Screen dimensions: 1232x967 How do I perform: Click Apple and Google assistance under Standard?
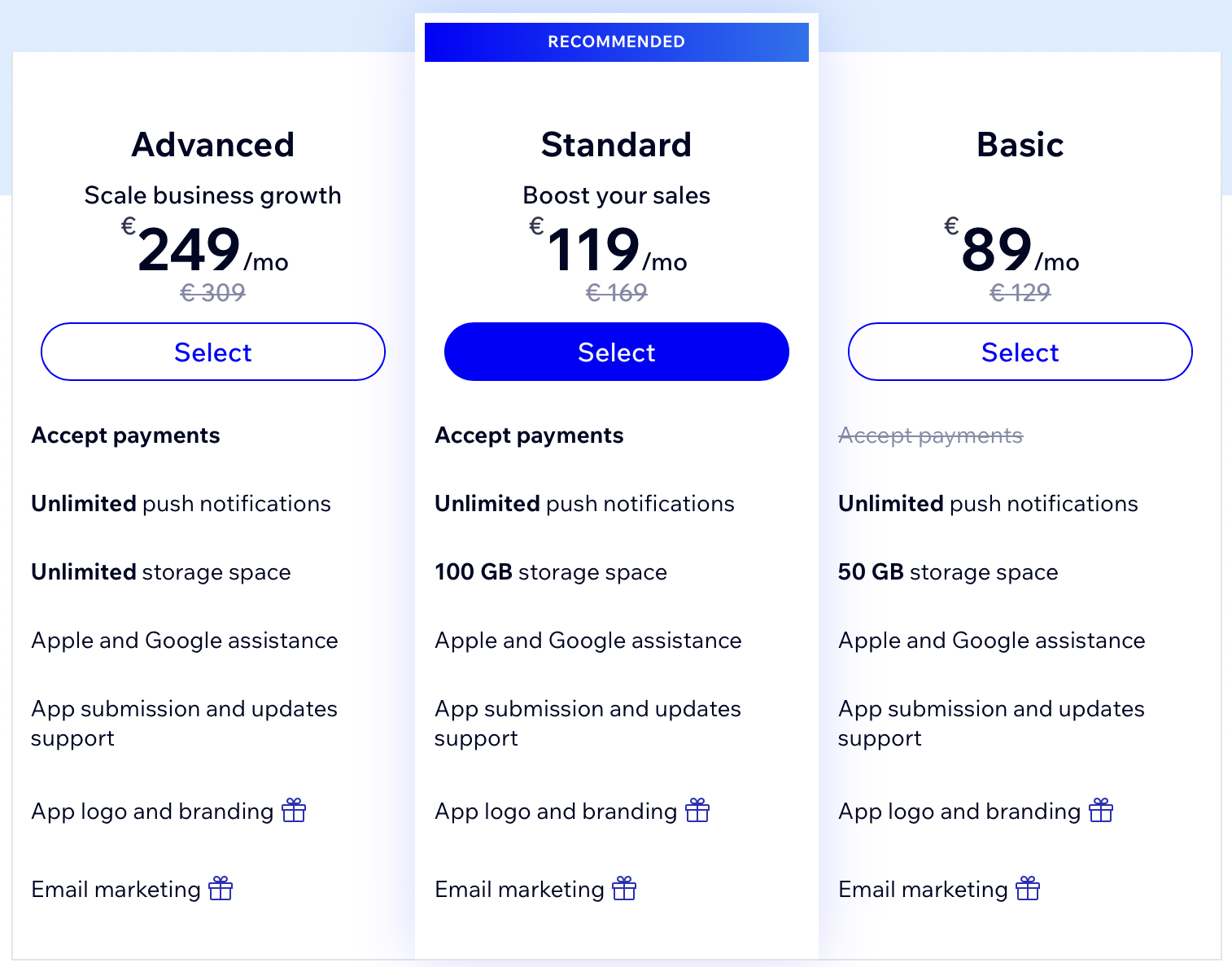588,641
